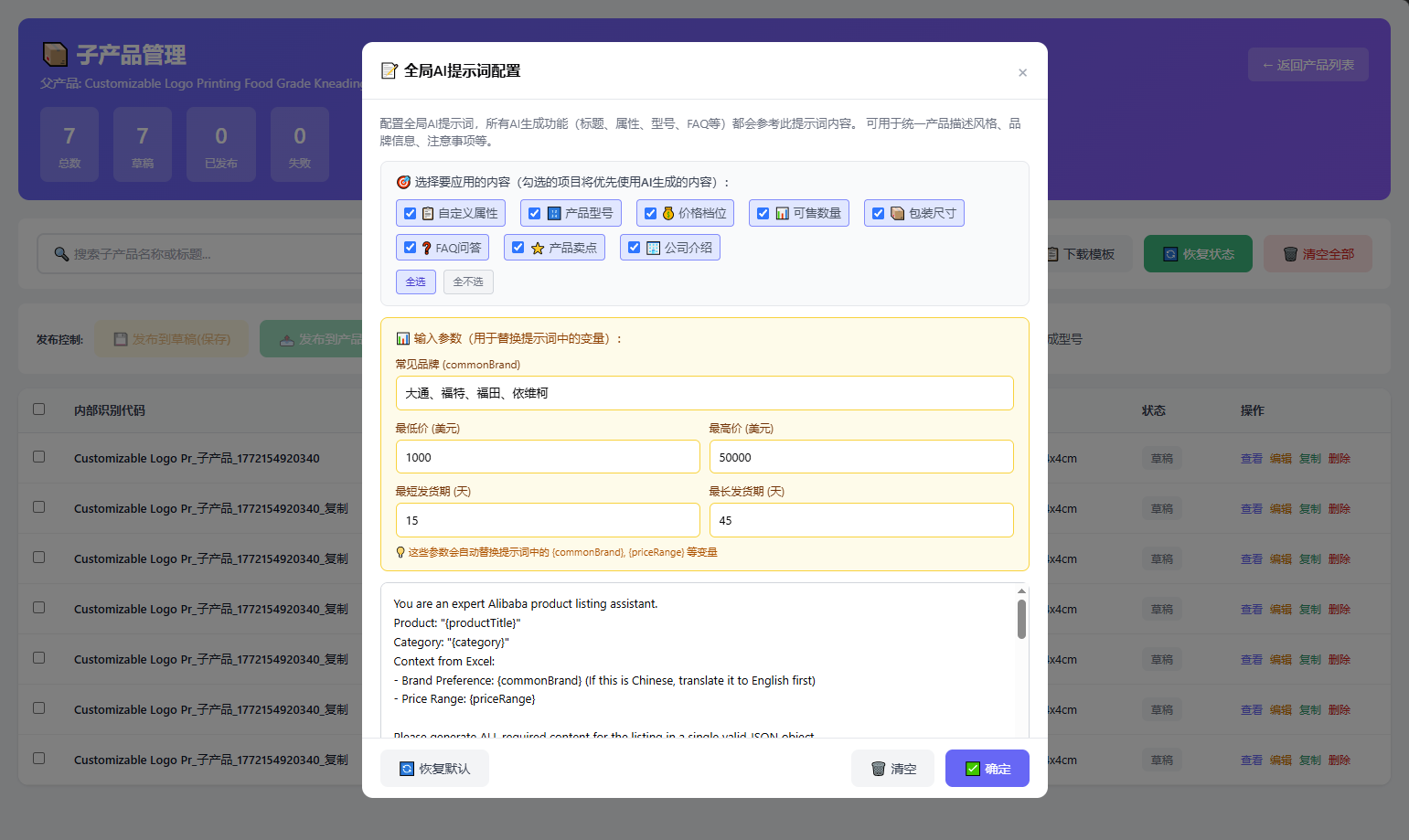Focus the 最低价 minimum price field
The image size is (1409, 840).
[547, 457]
